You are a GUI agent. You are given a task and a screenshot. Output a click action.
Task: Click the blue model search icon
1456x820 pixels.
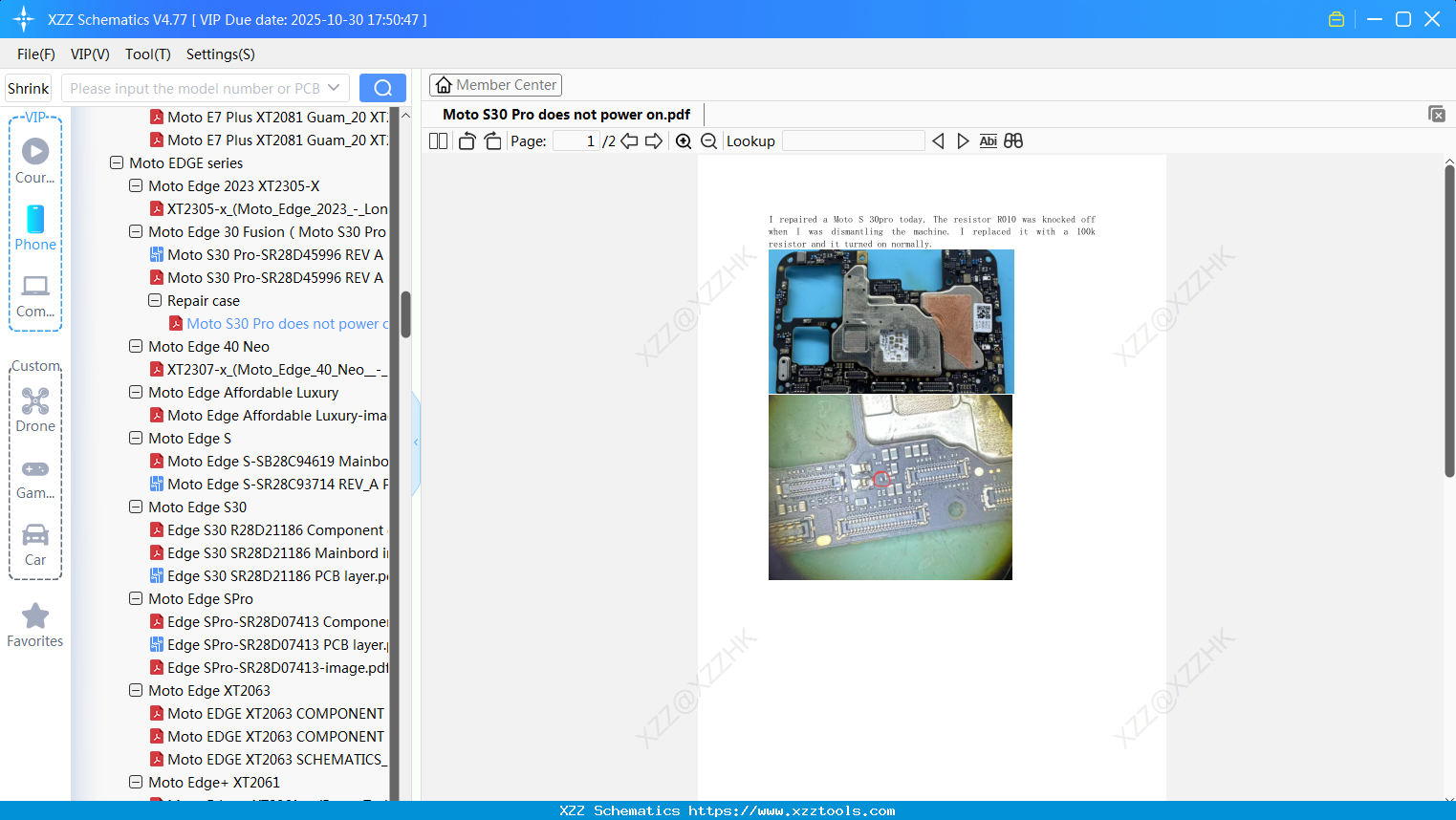click(381, 87)
